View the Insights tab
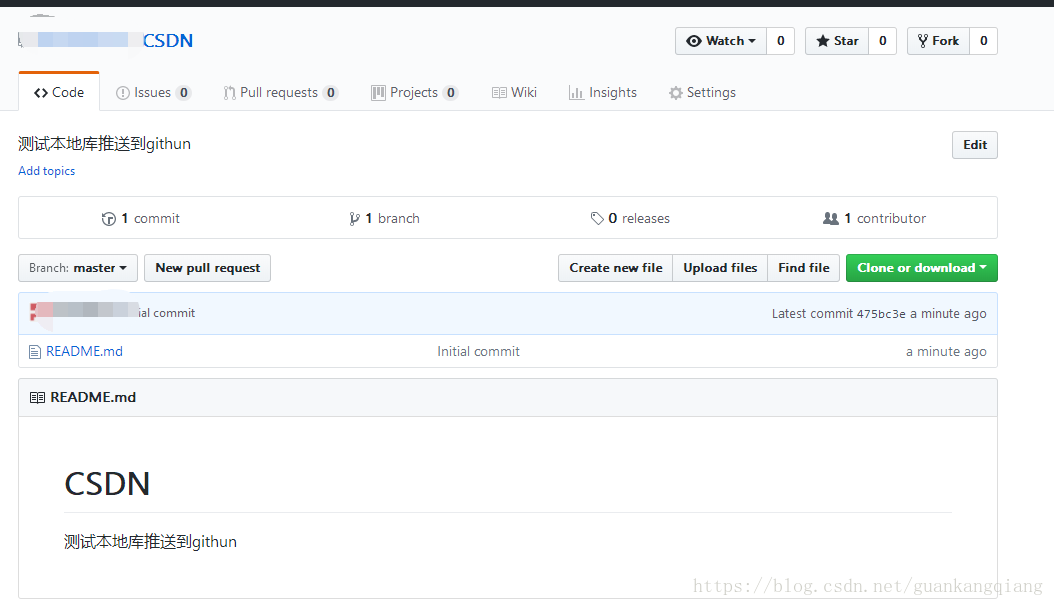This screenshot has width=1054, height=606. click(603, 92)
